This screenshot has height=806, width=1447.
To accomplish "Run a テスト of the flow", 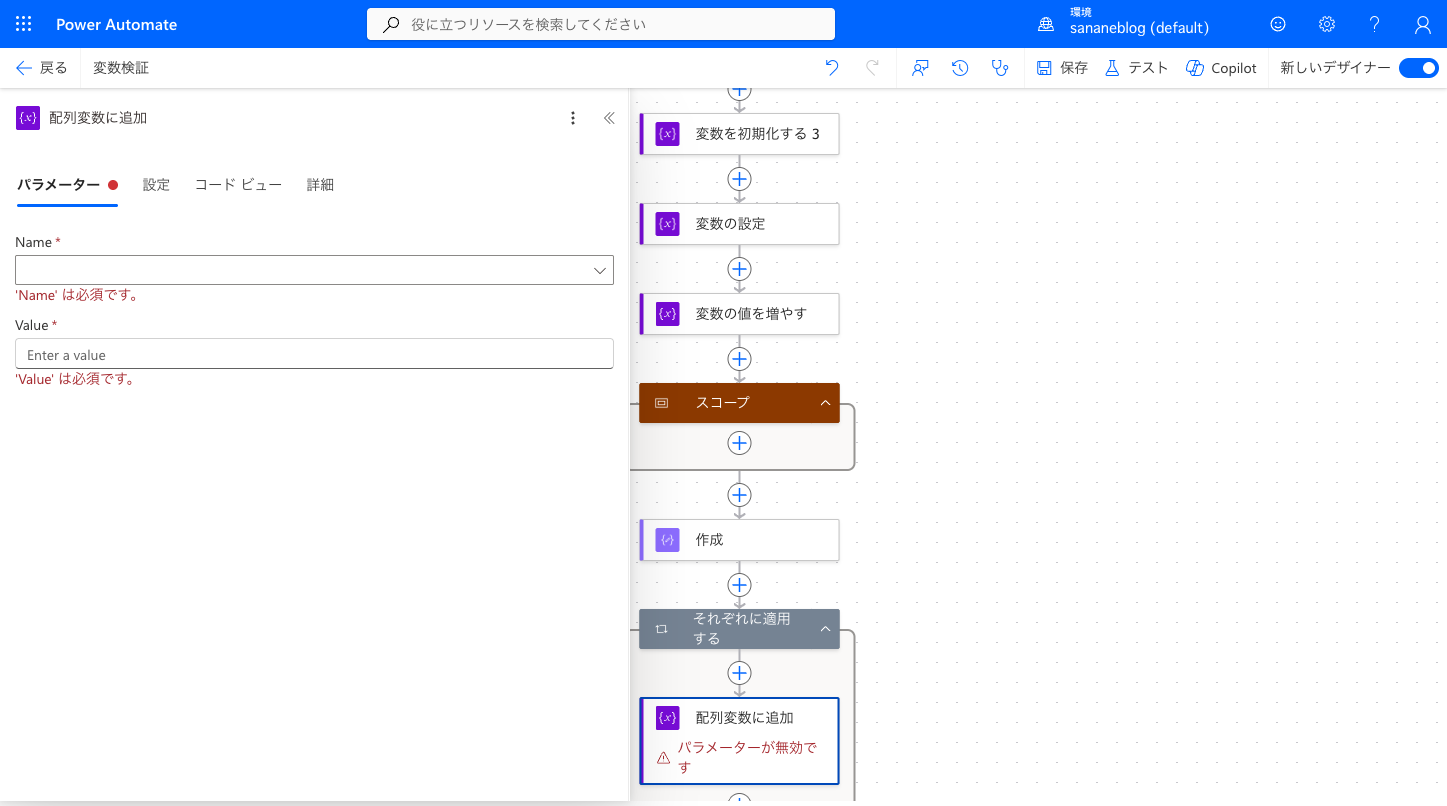I will tap(1136, 68).
